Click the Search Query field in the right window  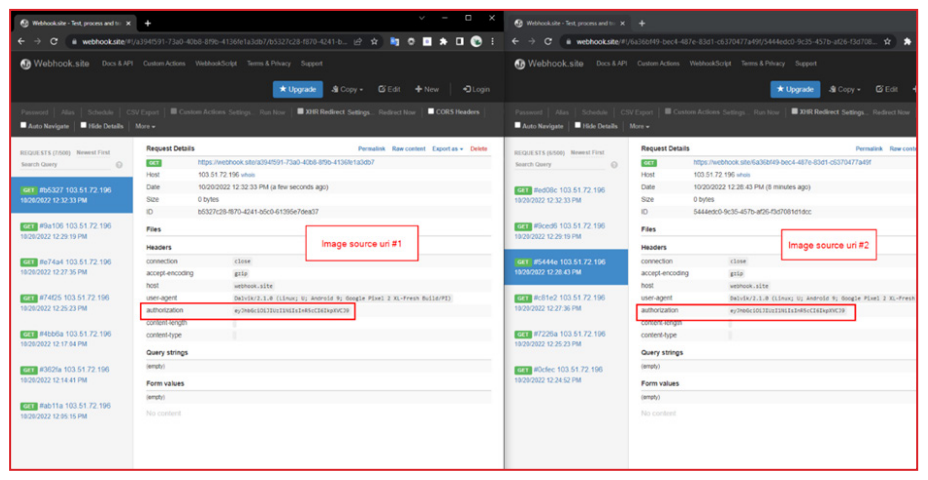(560, 165)
